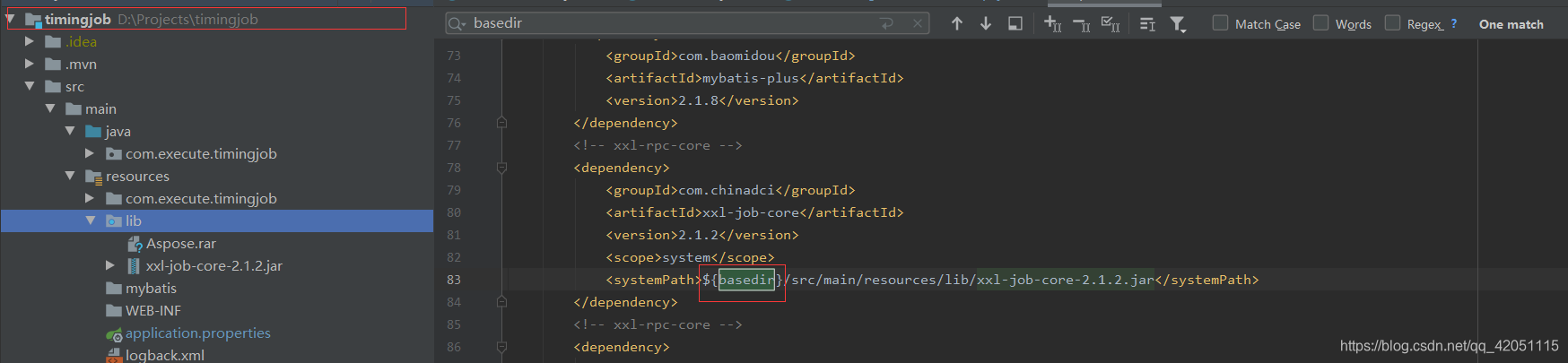
Task: Collapse the resources folder
Action: coord(70,176)
